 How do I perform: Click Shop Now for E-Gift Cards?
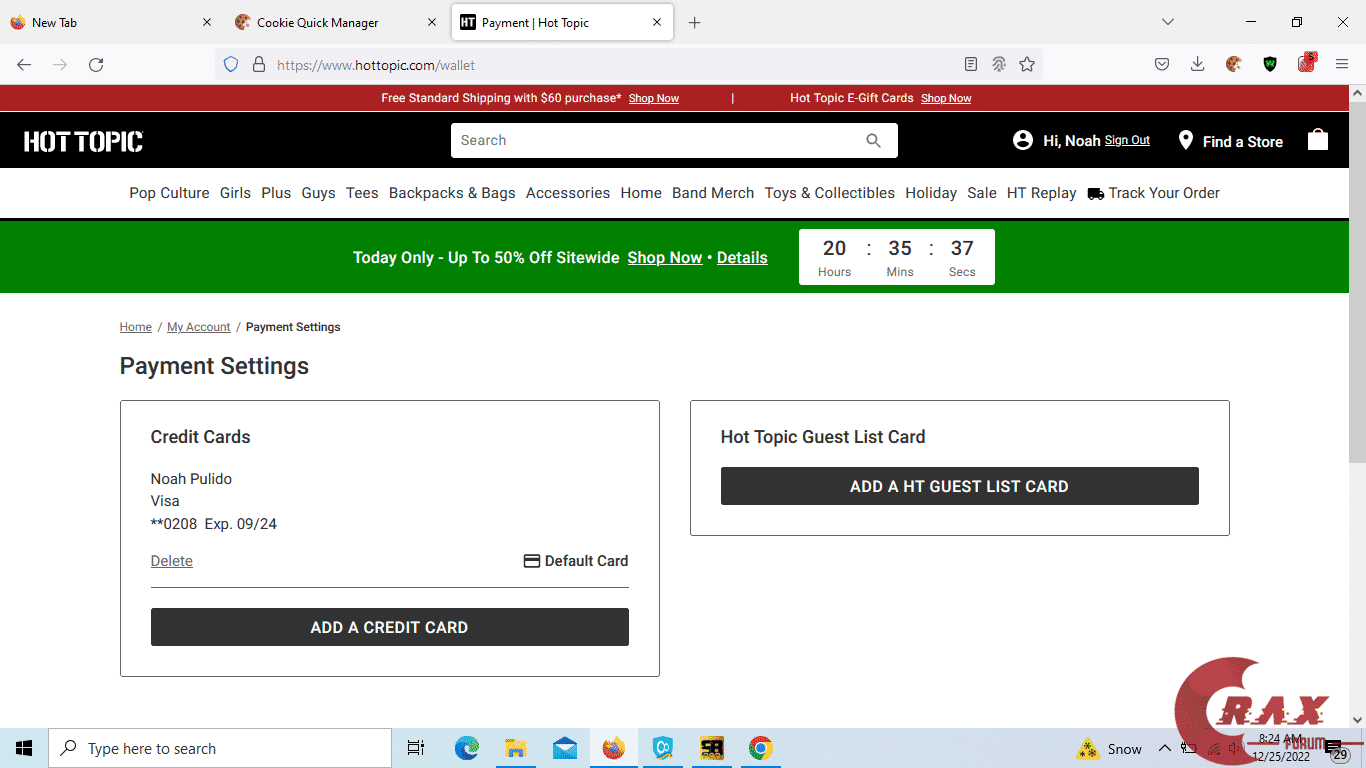946,98
